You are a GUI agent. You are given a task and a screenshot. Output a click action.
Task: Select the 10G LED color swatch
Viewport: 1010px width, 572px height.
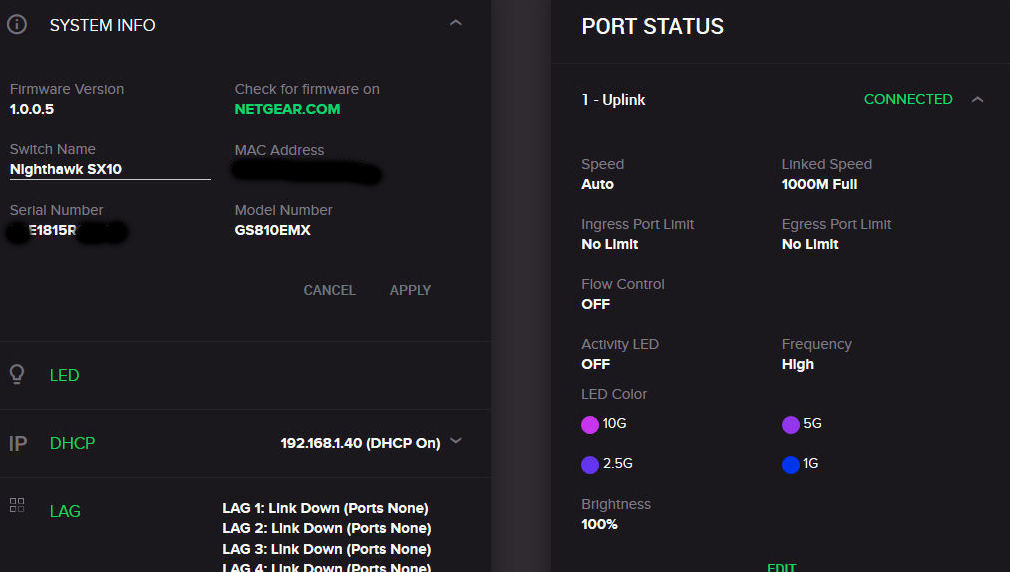coord(590,424)
